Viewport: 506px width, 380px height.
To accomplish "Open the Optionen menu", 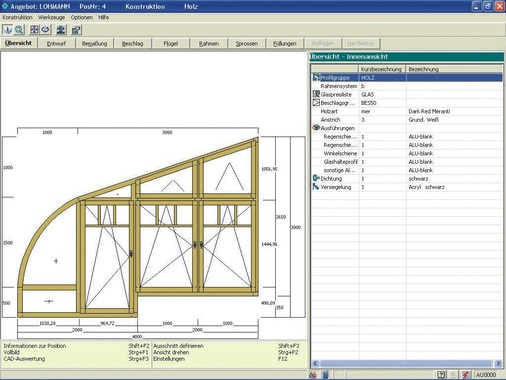I will tap(82, 17).
